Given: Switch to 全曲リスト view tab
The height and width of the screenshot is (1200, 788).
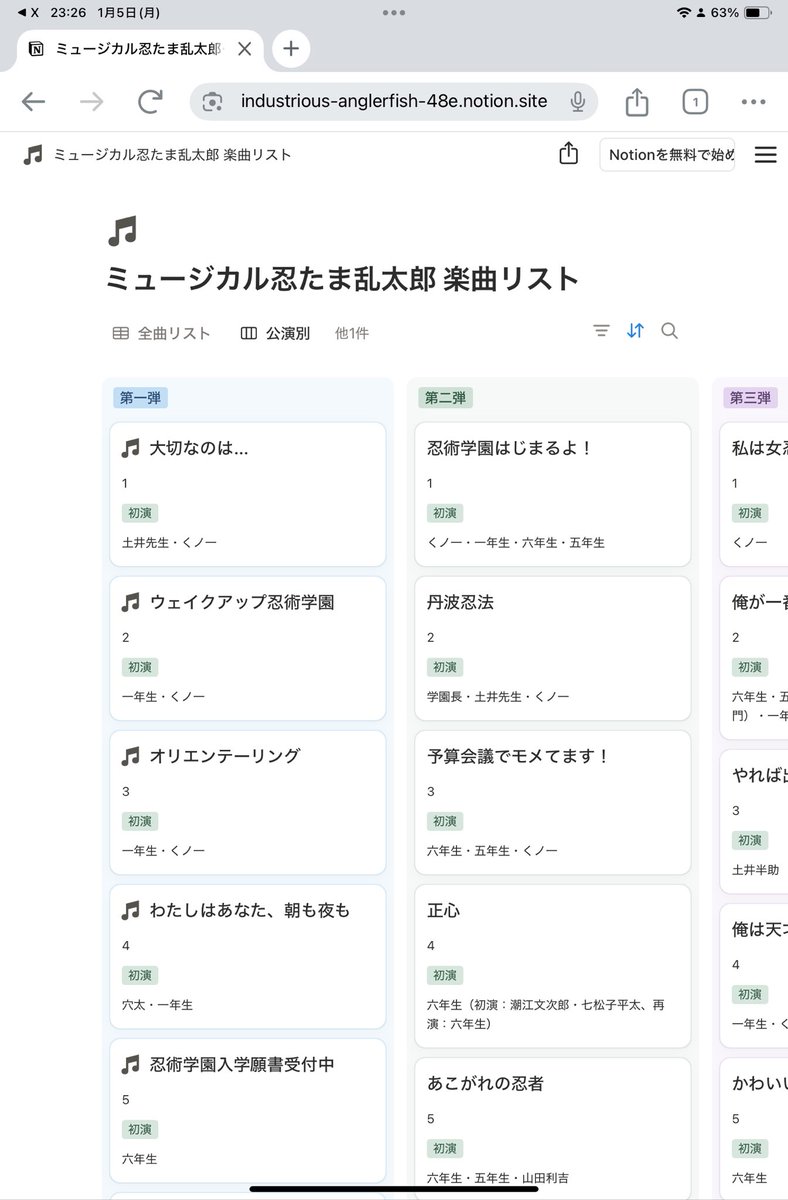Looking at the screenshot, I should pyautogui.click(x=161, y=333).
